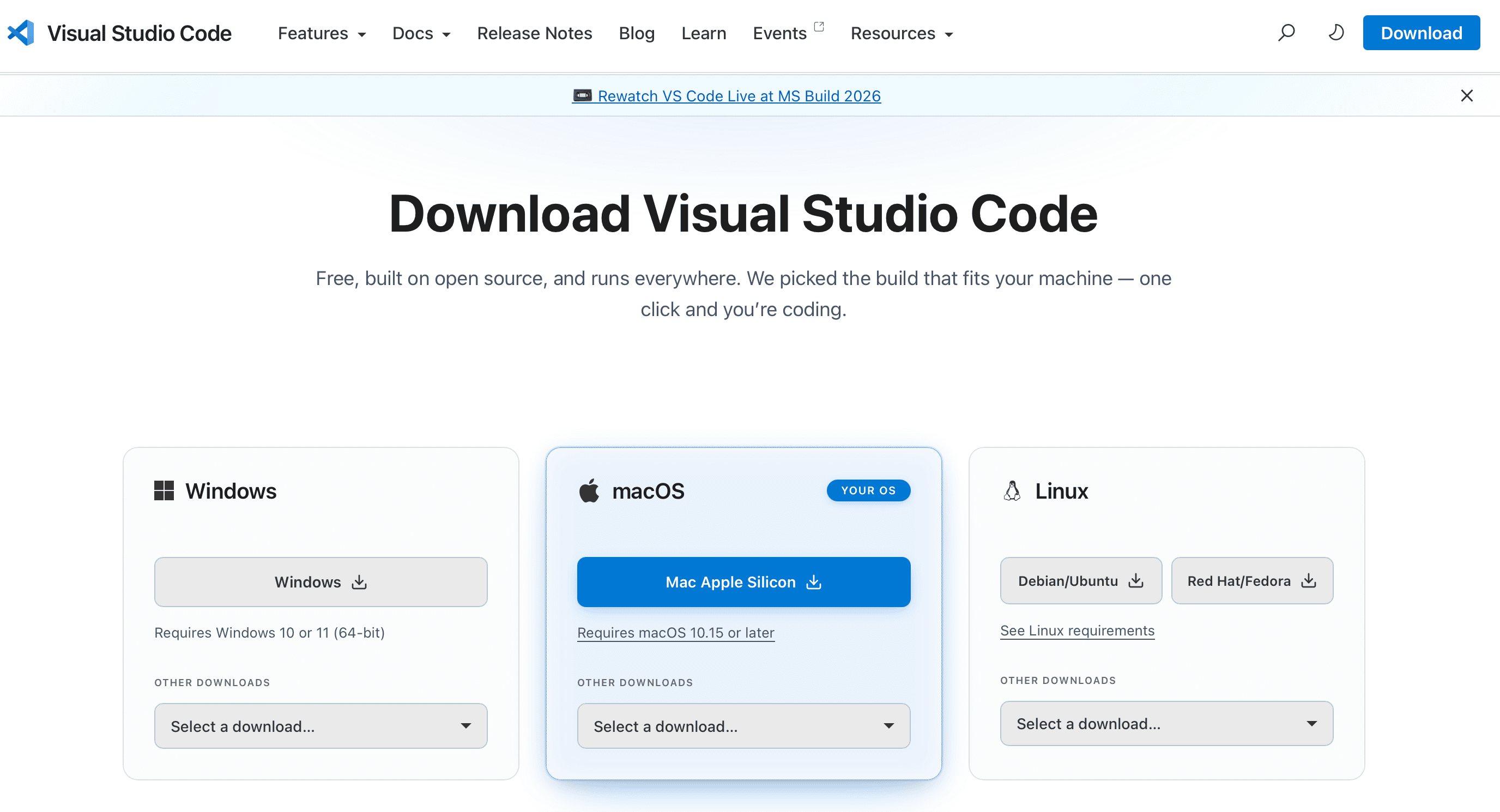Open the search magnifier icon
Screen dimensions: 1500x812
[x=1286, y=33]
